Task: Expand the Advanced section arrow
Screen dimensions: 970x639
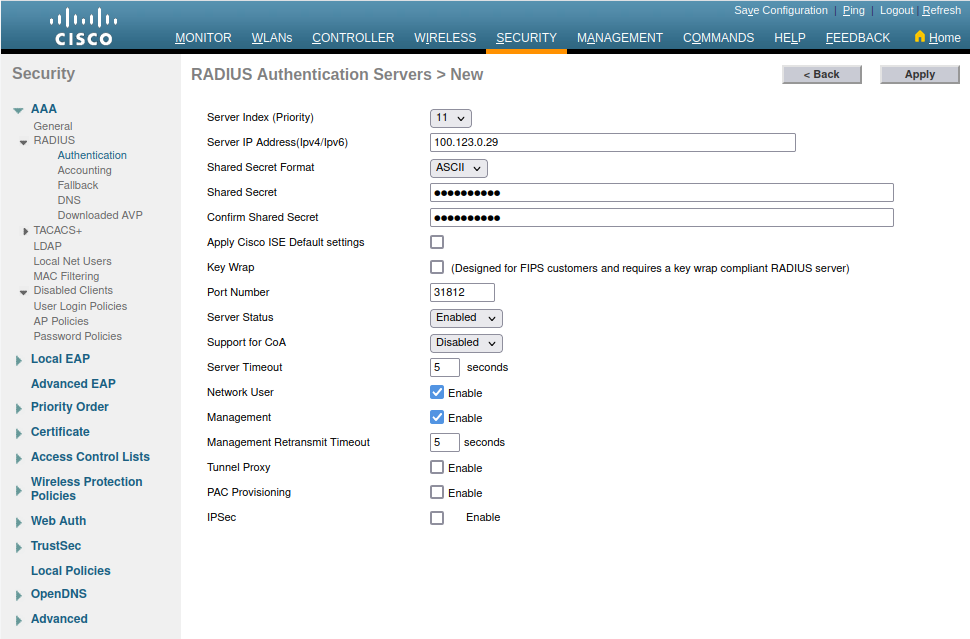Action: tap(19, 620)
